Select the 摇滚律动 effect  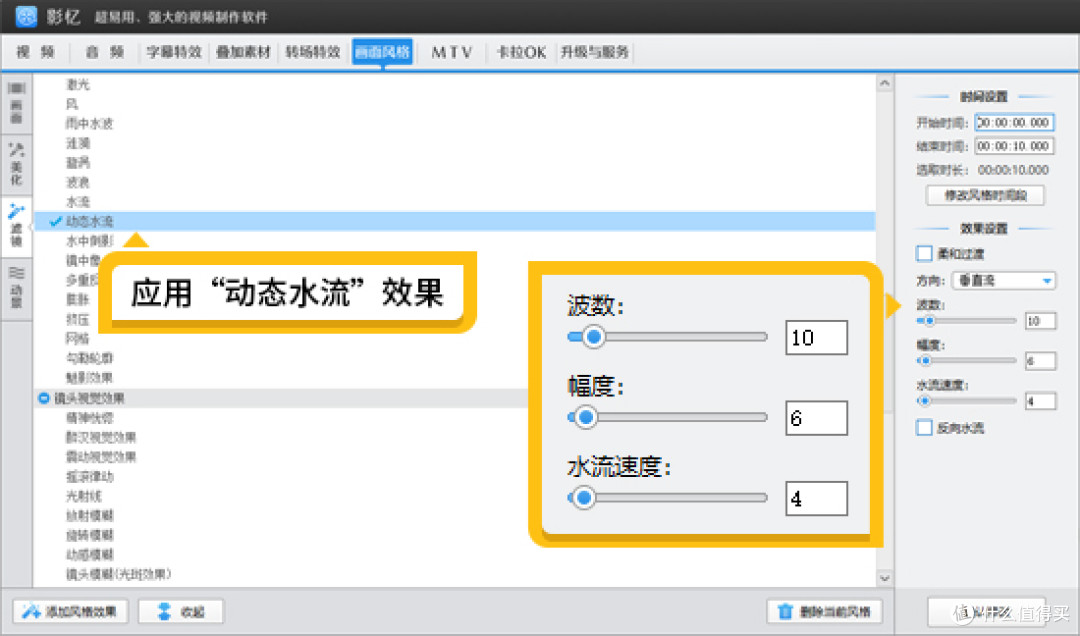(90, 477)
